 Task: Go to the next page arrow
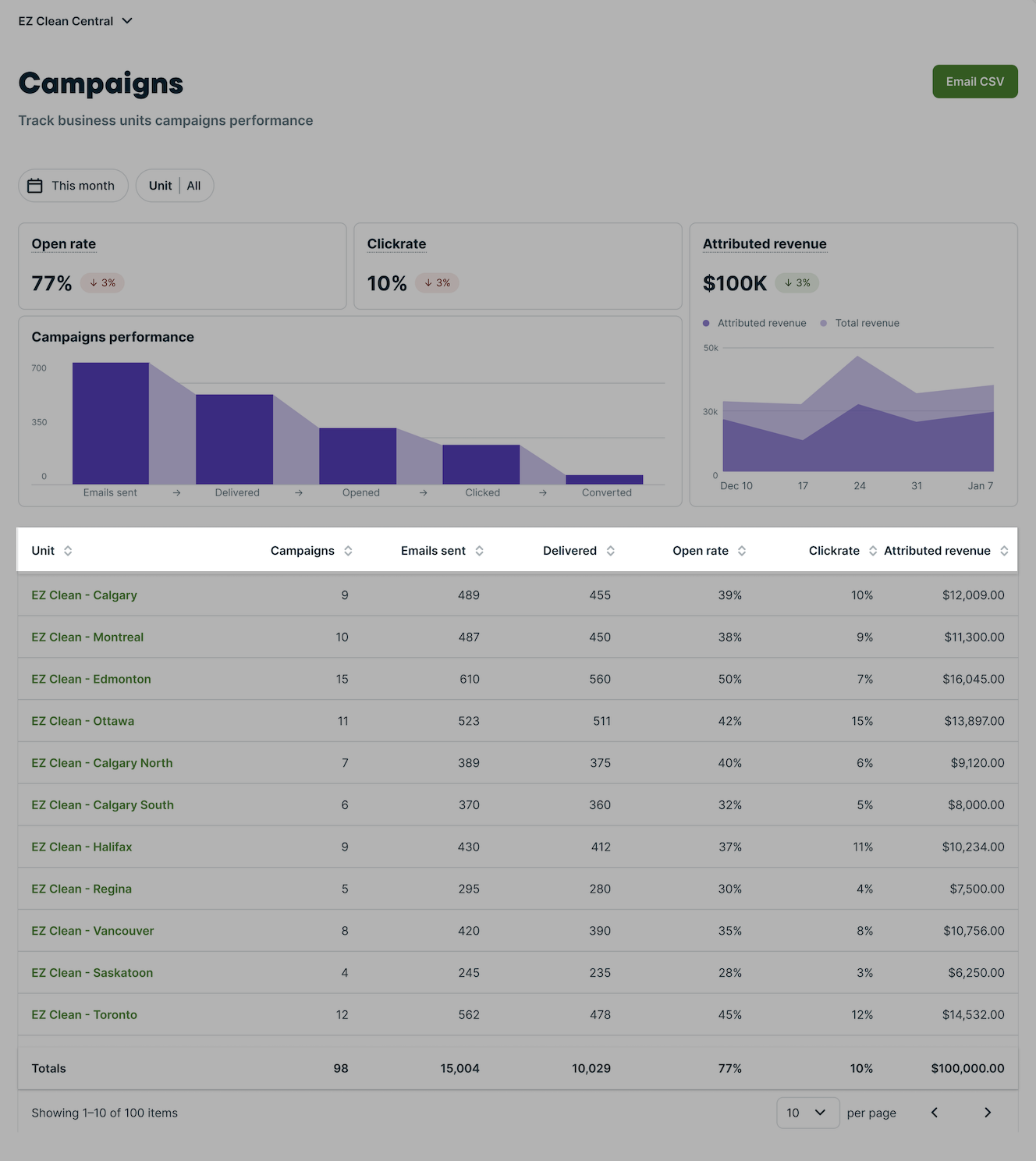tap(987, 1113)
